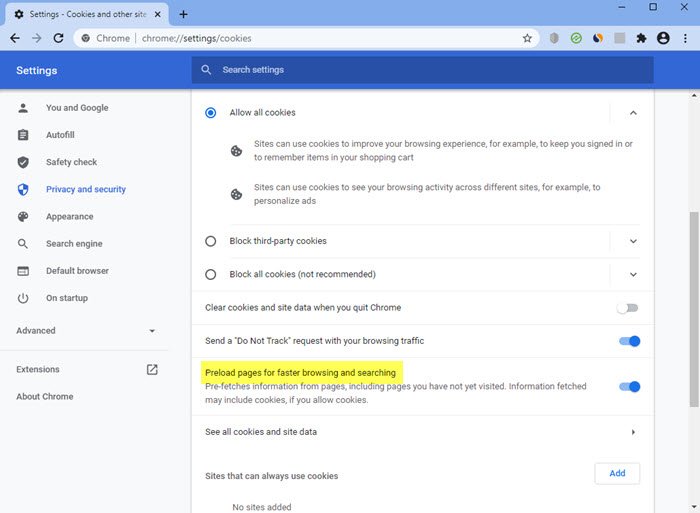The image size is (700, 513).
Task: Click the vertical scrollbar thumb
Action: 694,309
